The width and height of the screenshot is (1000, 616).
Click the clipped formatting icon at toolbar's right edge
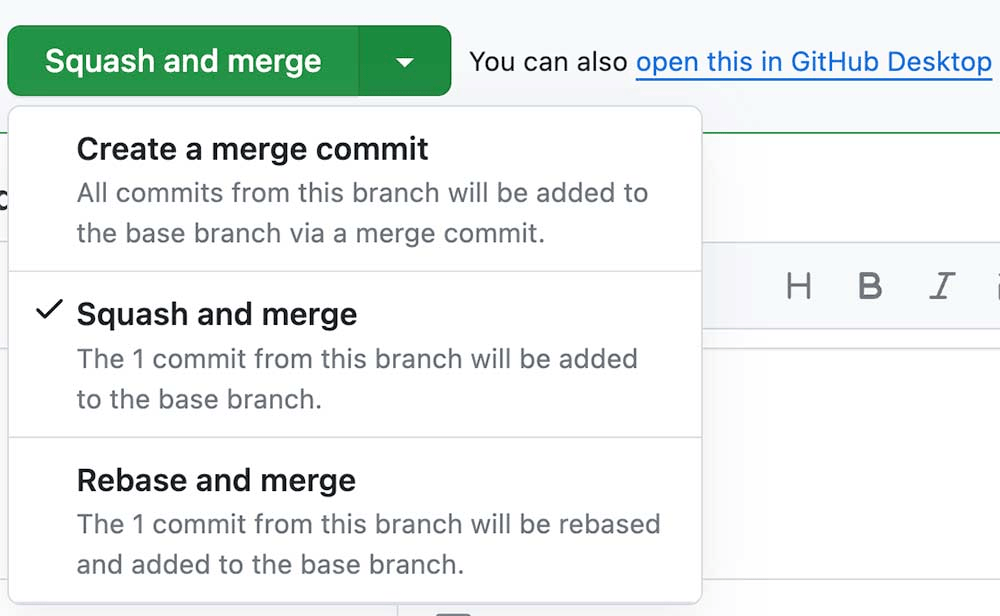(995, 286)
